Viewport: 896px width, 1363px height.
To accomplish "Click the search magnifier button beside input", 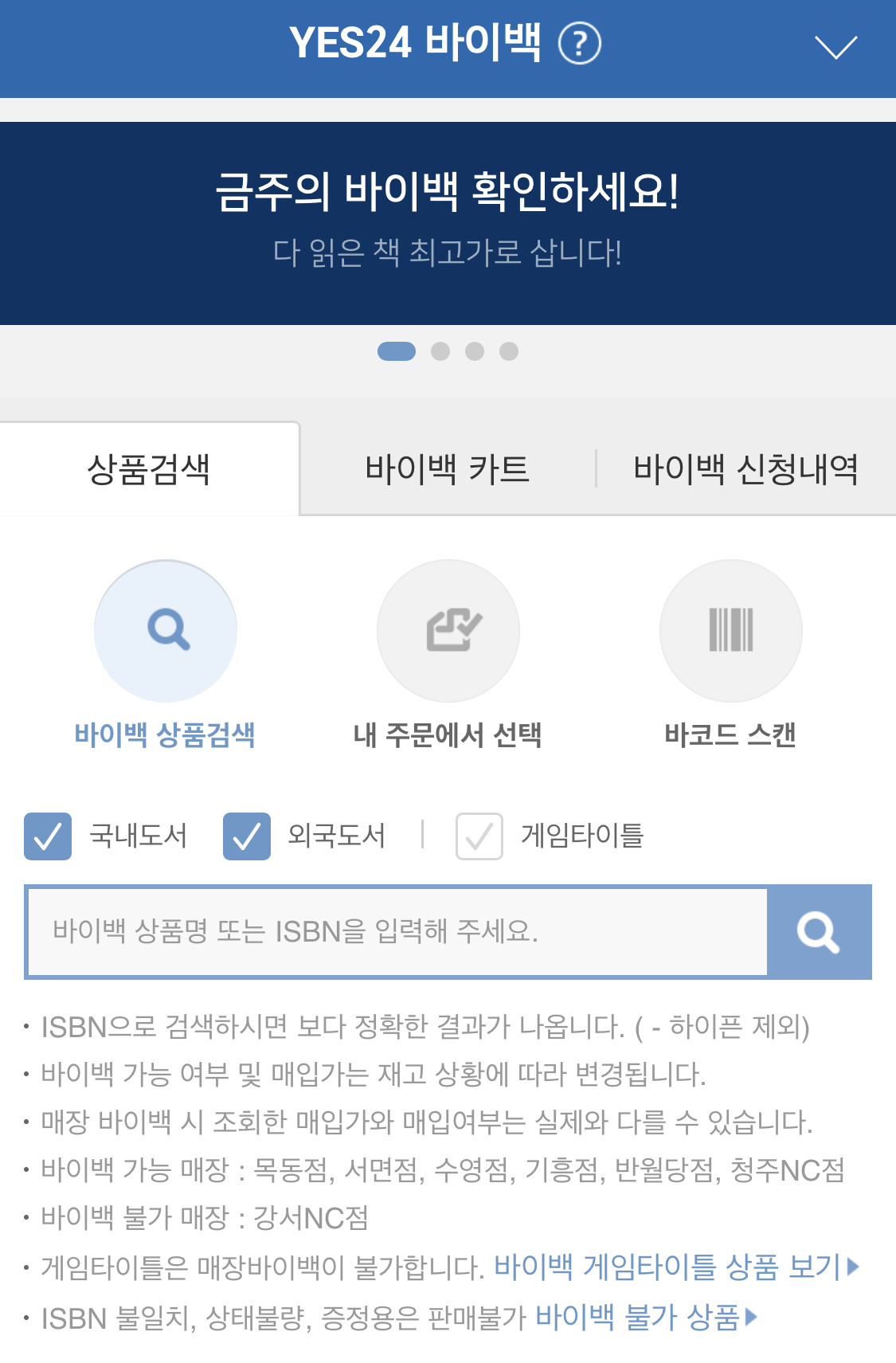I will tap(819, 931).
